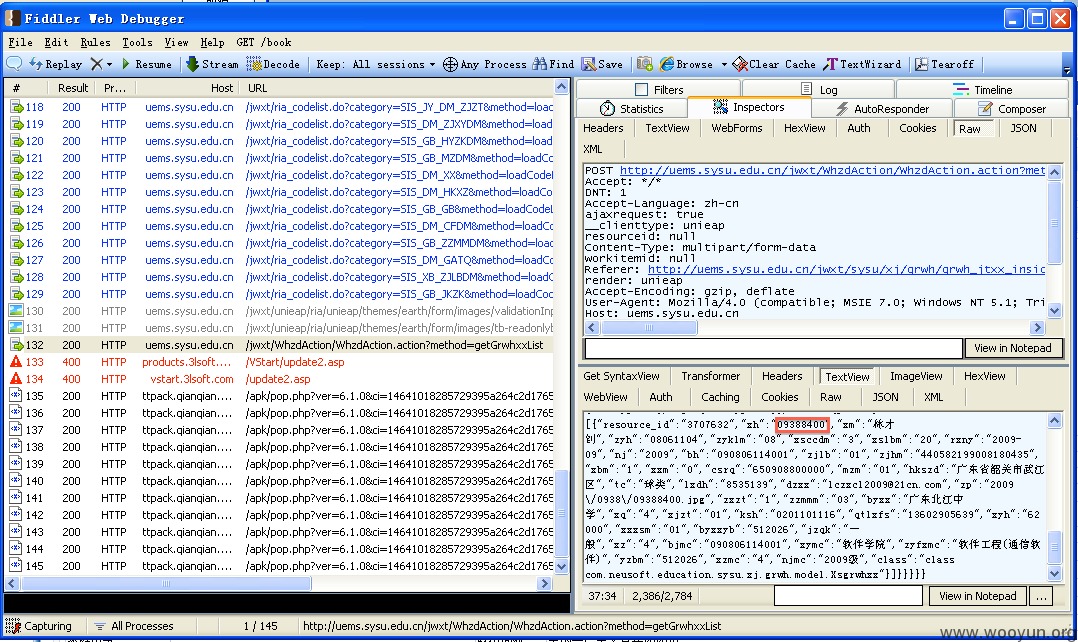Screen dimensions: 1078x642
Task: Select the request HexView tab
Action: 804,128
